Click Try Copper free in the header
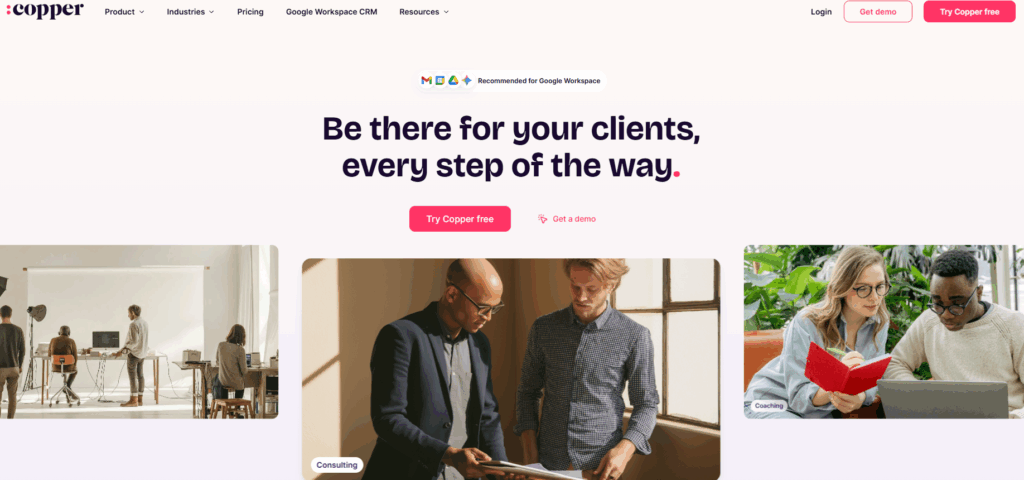Screen dimensions: 1024x480 tap(969, 12)
